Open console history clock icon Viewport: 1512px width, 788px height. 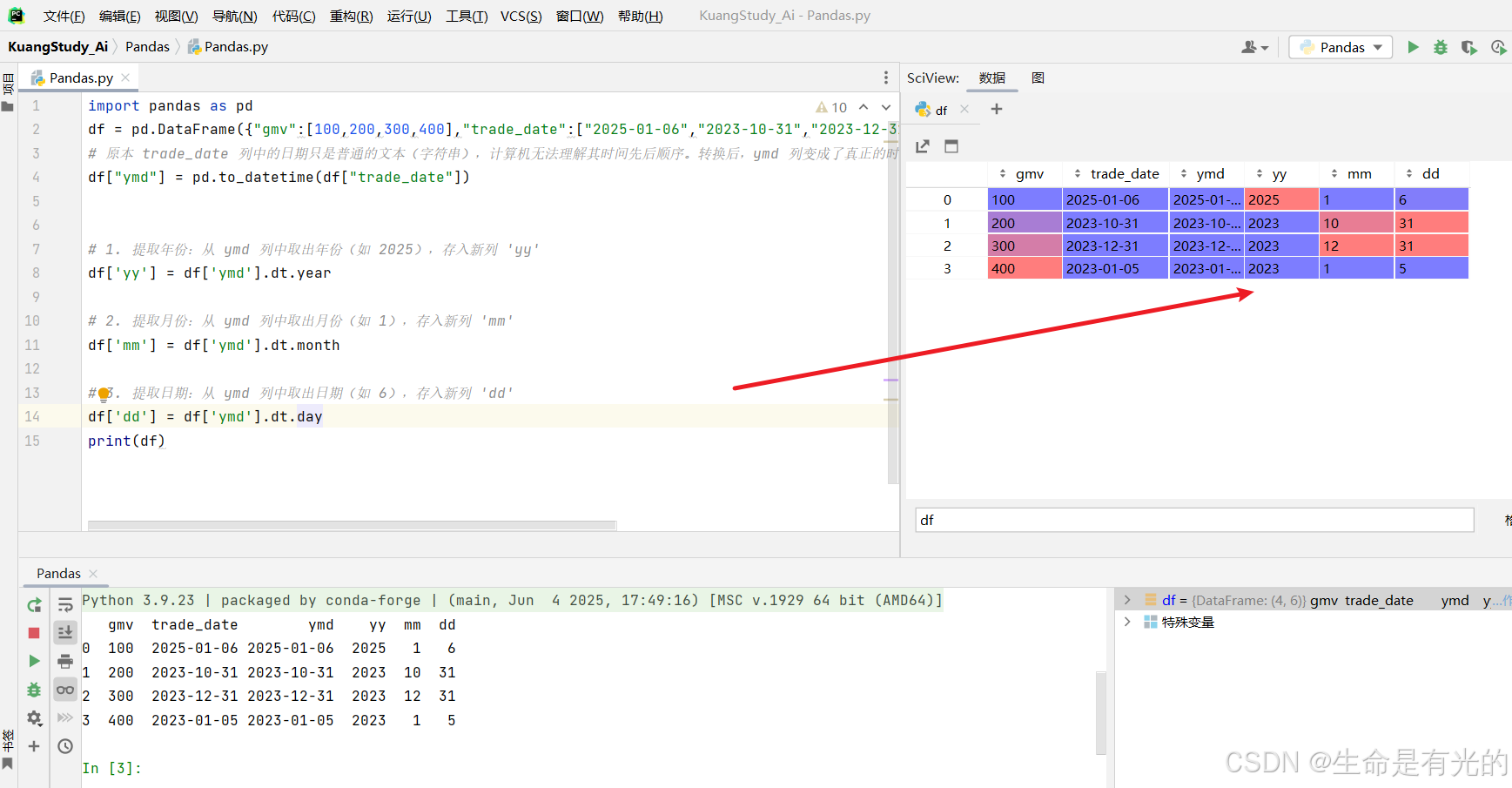click(65, 746)
